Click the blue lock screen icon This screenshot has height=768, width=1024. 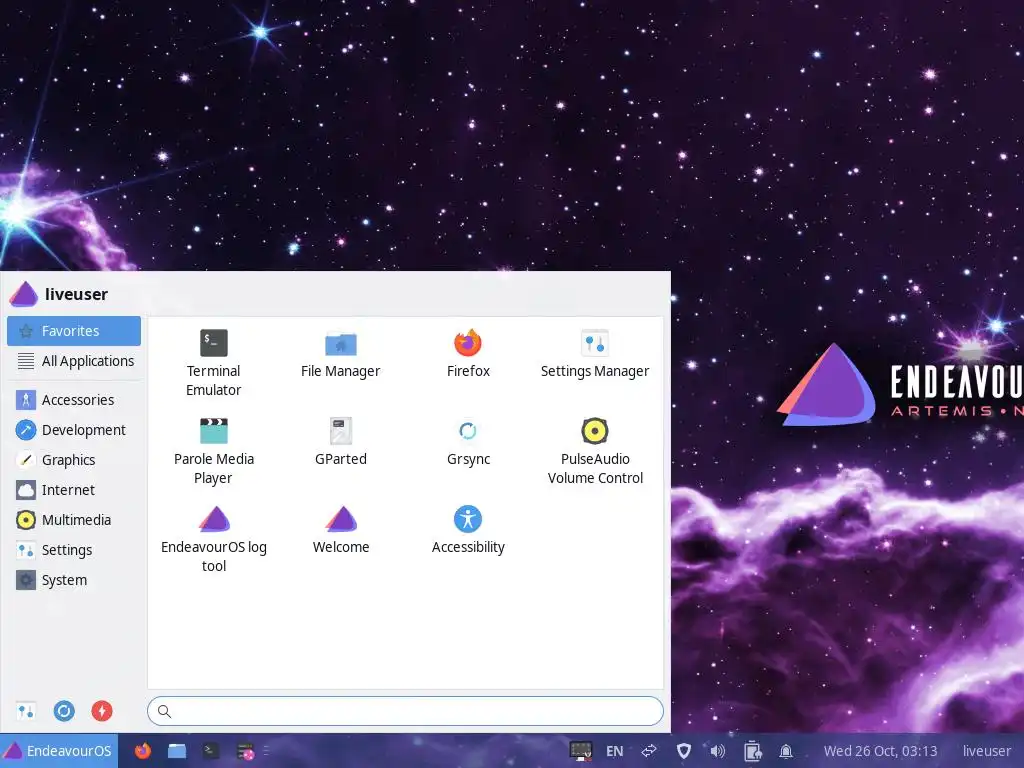[64, 711]
